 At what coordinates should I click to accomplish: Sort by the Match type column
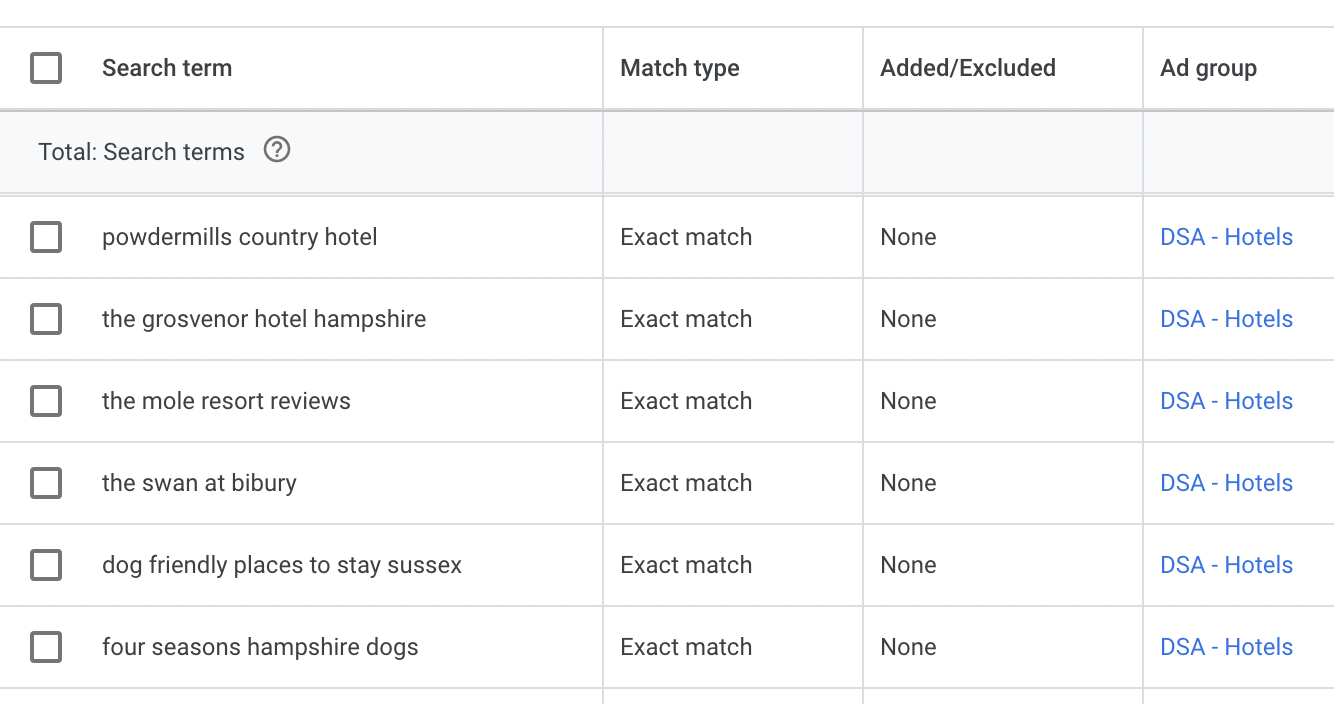[x=680, y=68]
